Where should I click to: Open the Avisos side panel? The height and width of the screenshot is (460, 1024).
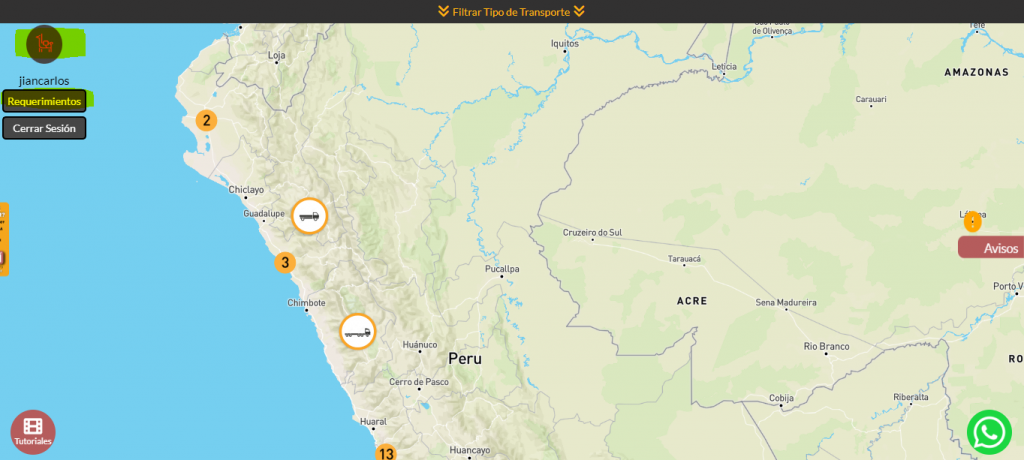993,248
